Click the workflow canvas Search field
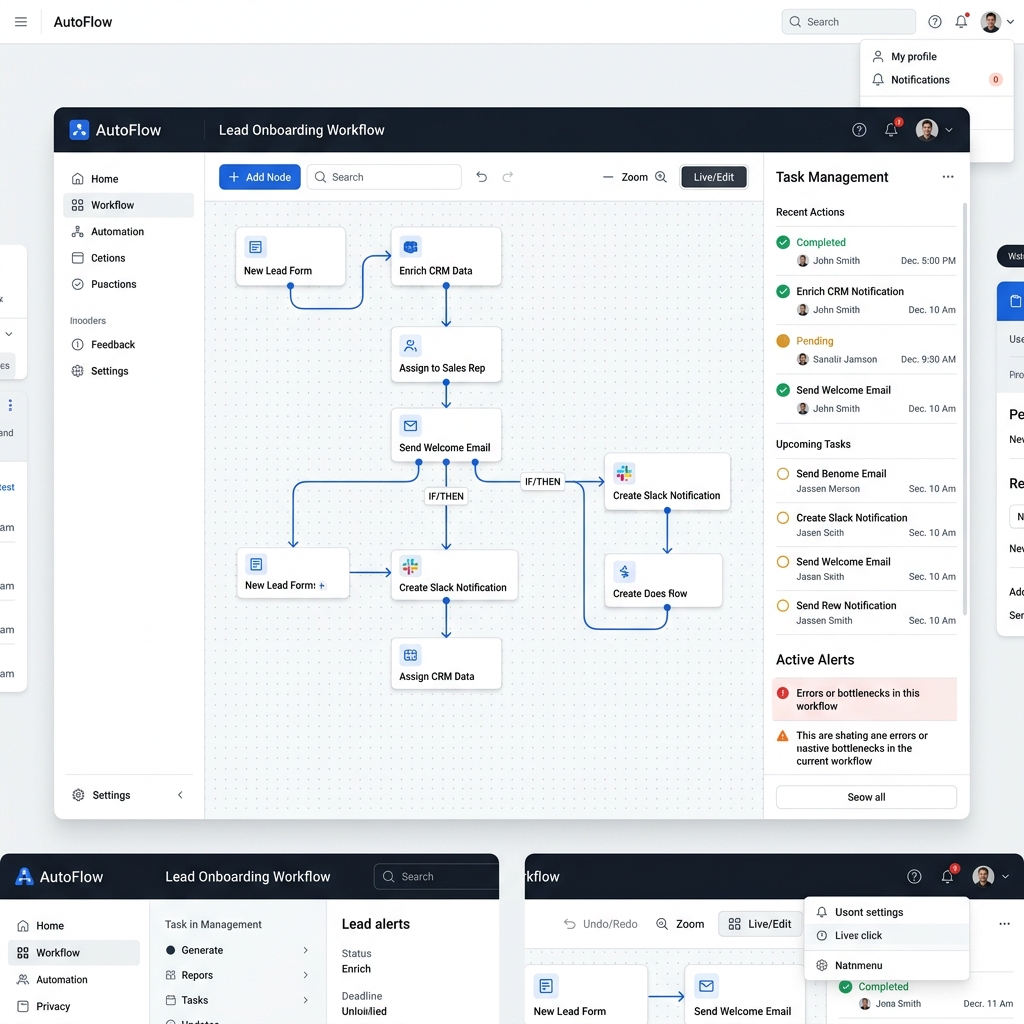 (x=384, y=177)
